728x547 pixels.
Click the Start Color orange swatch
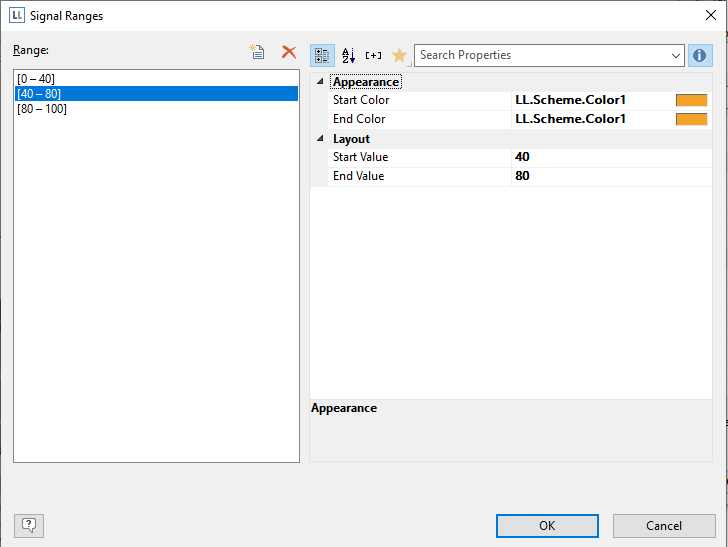(691, 101)
